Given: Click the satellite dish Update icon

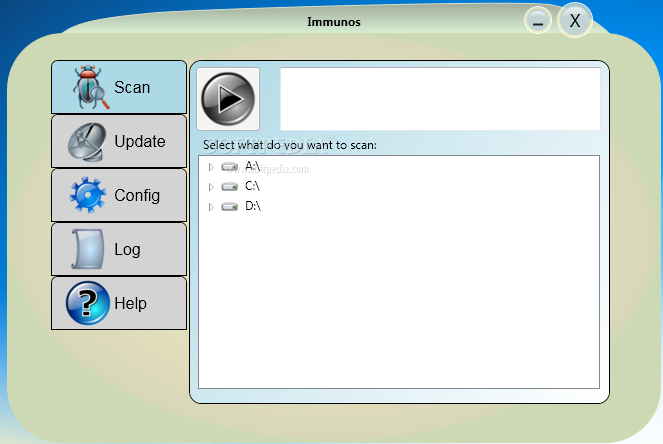Looking at the screenshot, I should pyautogui.click(x=87, y=142).
